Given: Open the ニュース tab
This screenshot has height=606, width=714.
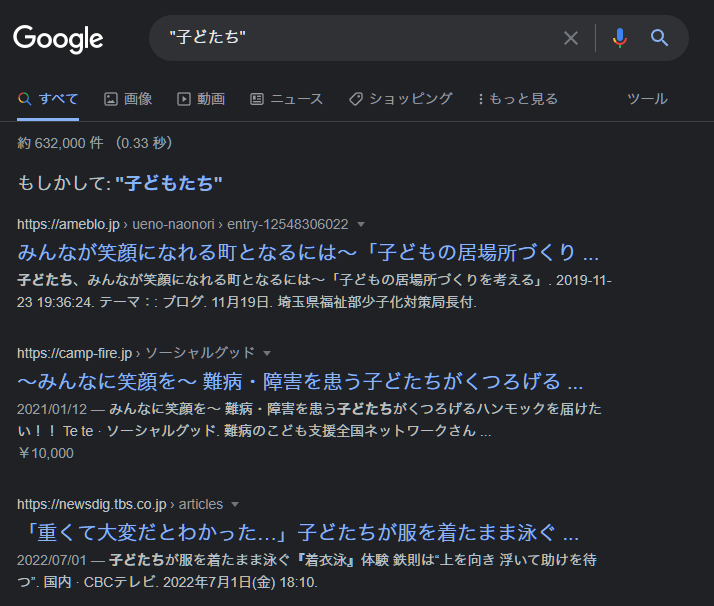Looking at the screenshot, I should (x=286, y=99).
